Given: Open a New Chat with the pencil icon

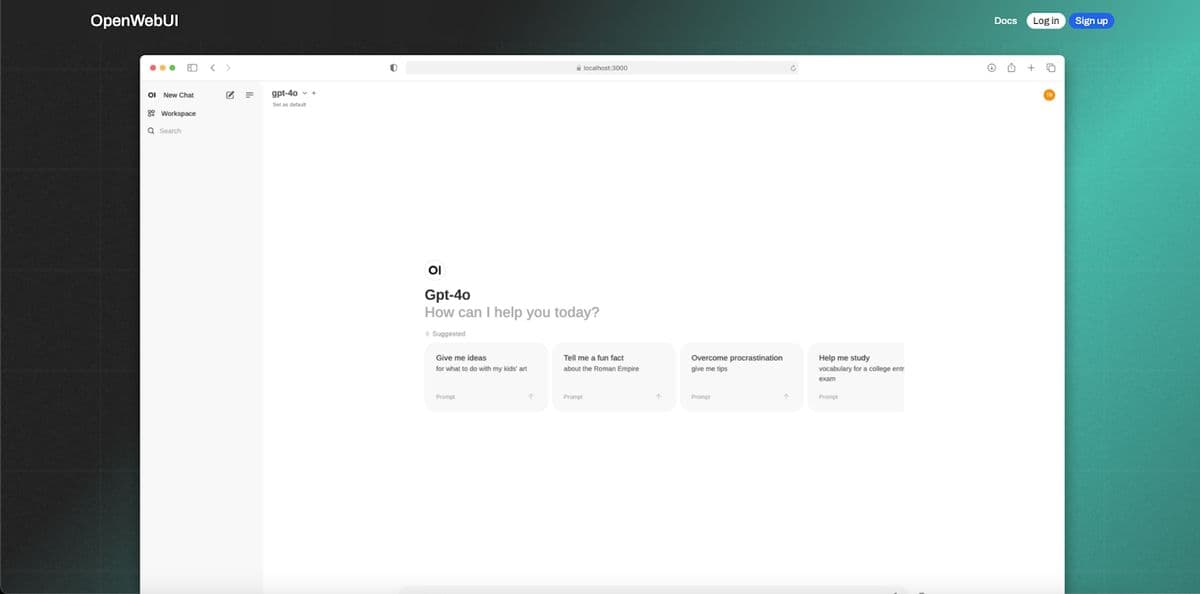Looking at the screenshot, I should [x=230, y=95].
